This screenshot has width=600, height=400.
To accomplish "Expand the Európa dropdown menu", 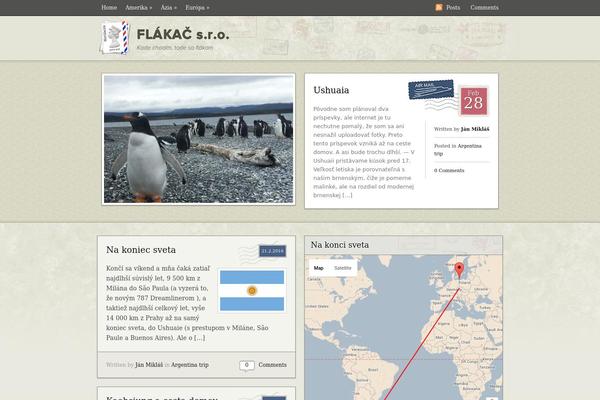I will pyautogui.click(x=197, y=8).
